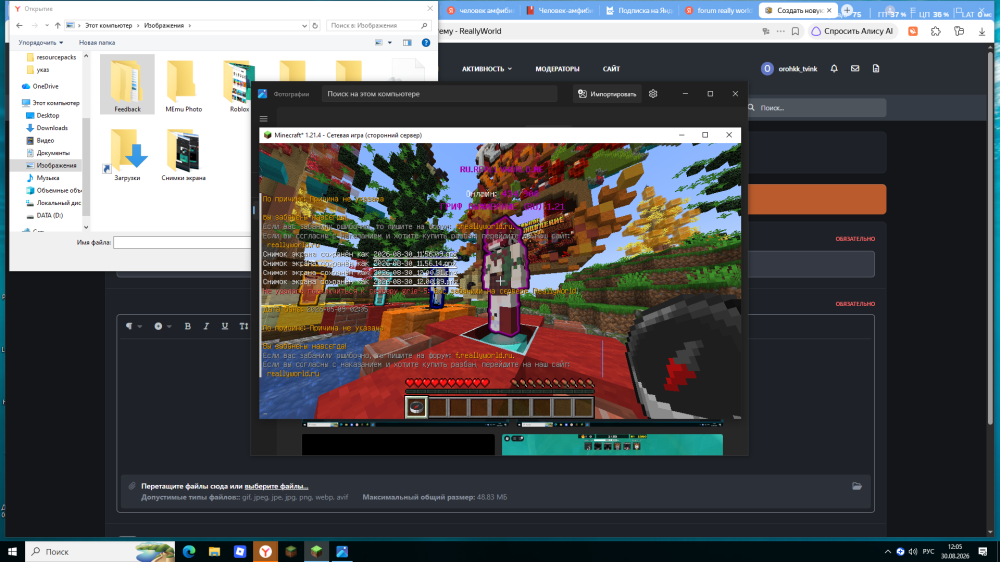Toggle bold formatting in the editor
This screenshot has width=1000, height=562.
pyautogui.click(x=188, y=327)
